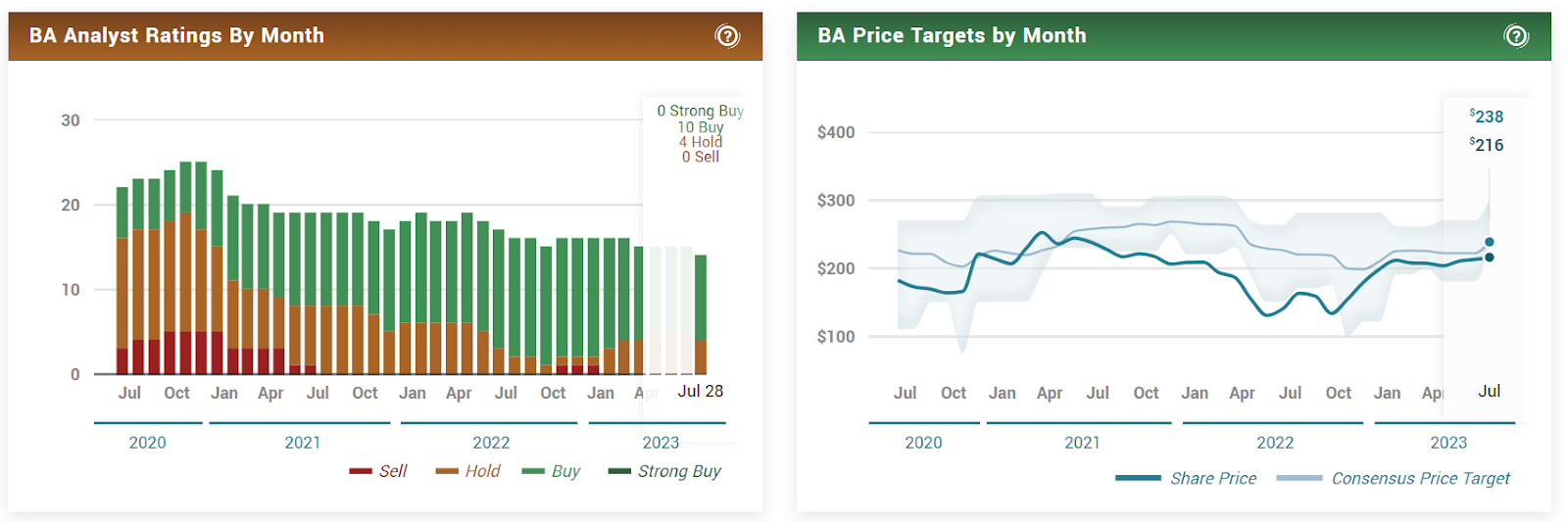
Task: Click the 2022 year label in price chart
Action: click(x=1275, y=443)
